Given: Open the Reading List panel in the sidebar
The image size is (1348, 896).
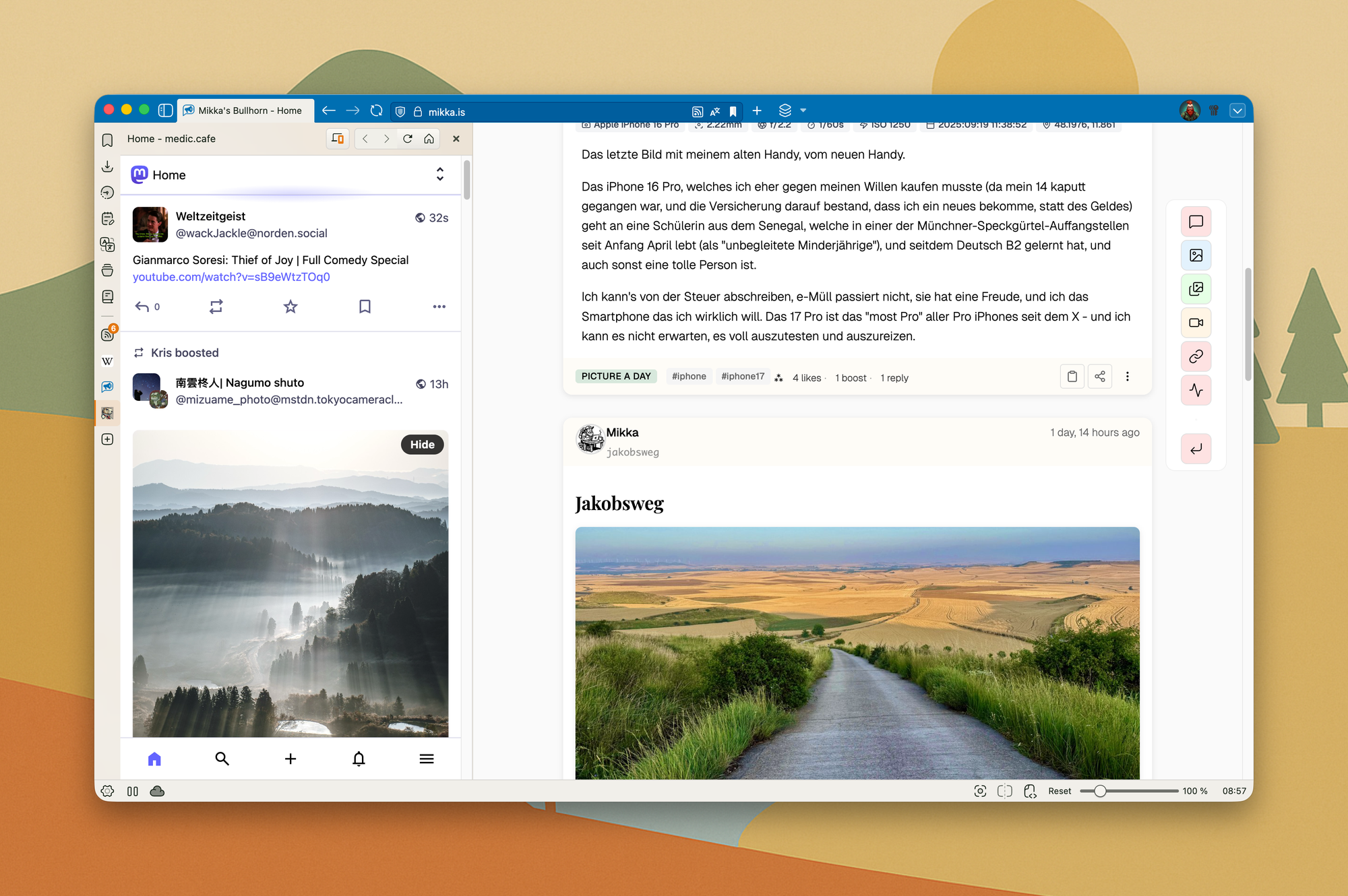Looking at the screenshot, I should tap(107, 296).
